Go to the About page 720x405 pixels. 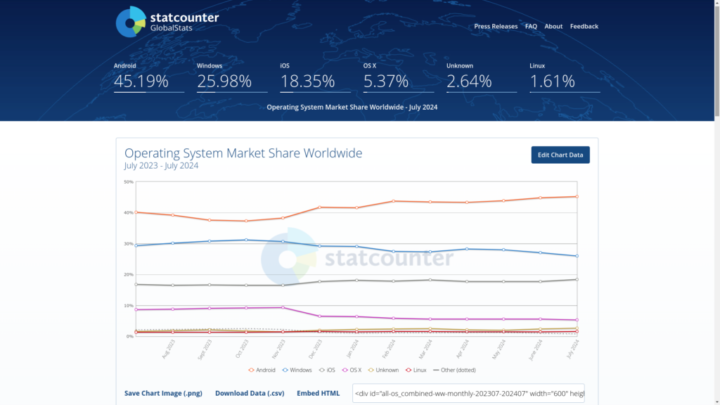553,26
